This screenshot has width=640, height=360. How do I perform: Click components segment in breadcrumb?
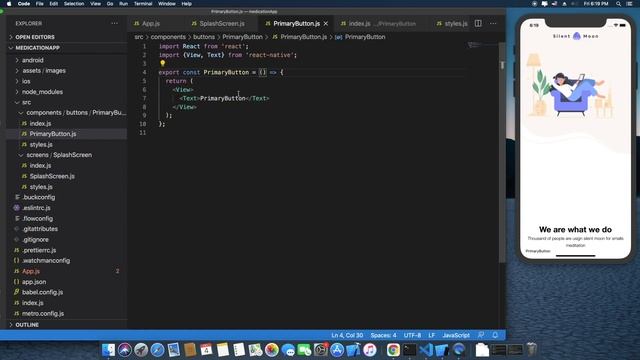(168, 37)
